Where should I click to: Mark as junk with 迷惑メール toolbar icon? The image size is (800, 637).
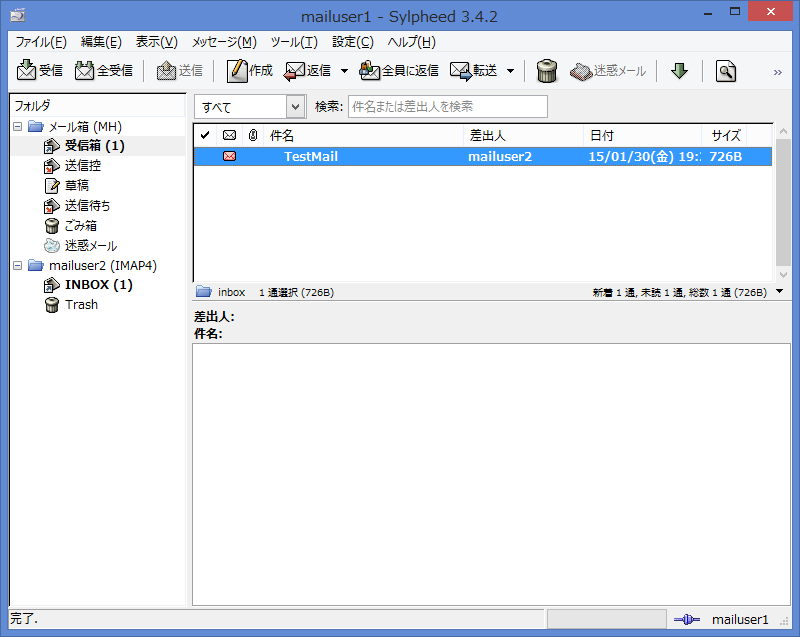coord(608,71)
